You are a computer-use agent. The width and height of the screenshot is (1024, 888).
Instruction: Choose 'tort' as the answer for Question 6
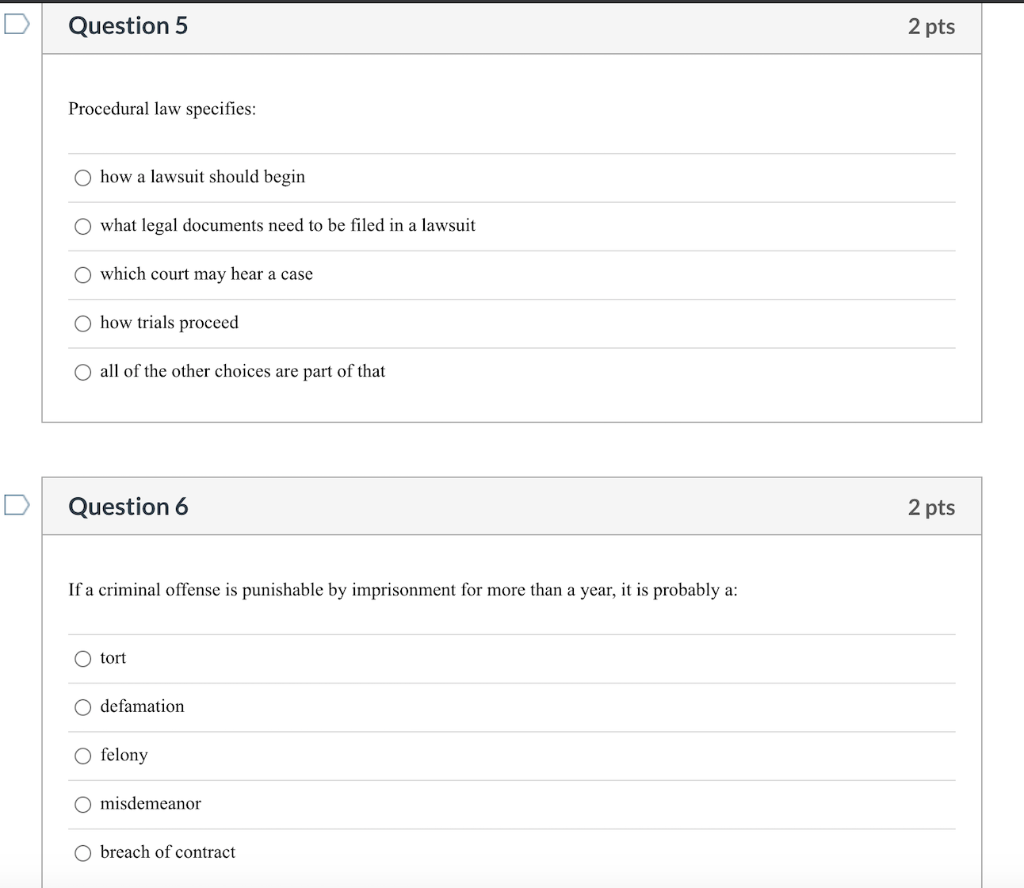click(82, 658)
